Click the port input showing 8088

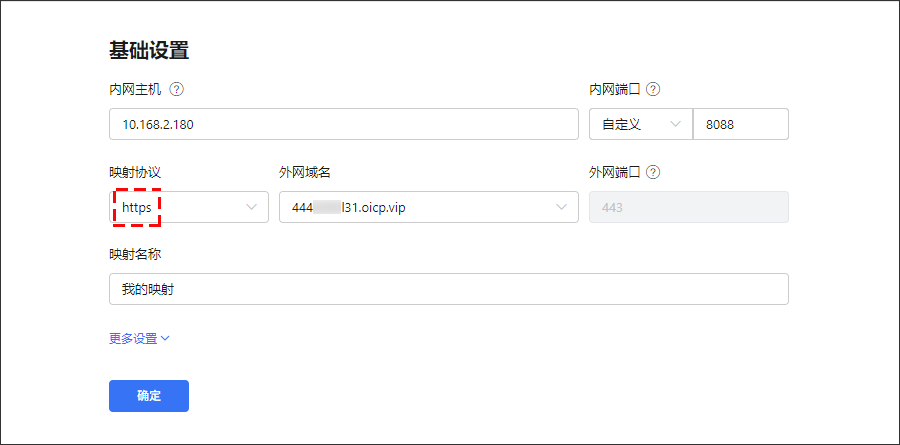(x=740, y=124)
